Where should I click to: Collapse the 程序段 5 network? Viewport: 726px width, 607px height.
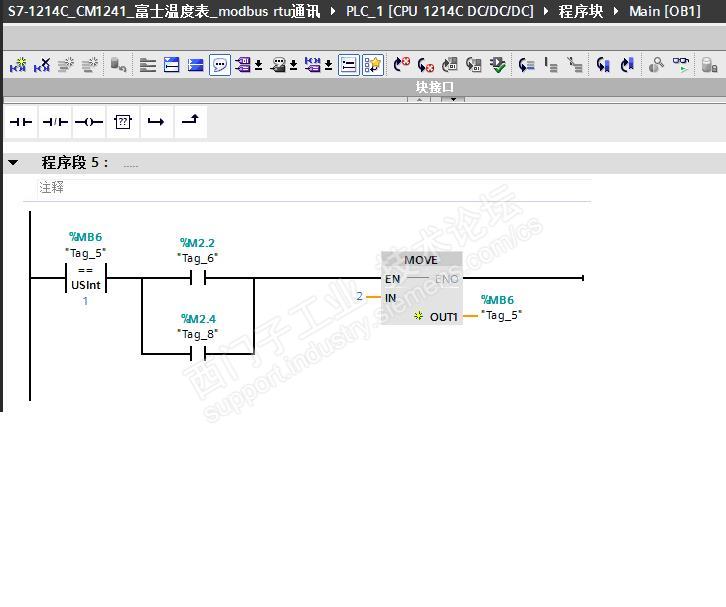tap(13, 163)
